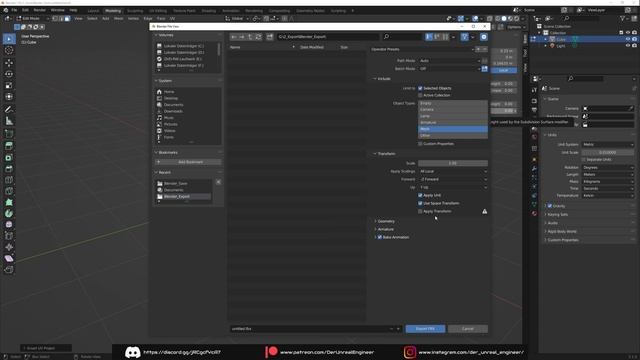Hide Cube in outliner viewport
The image size is (640, 360).
[628, 39]
